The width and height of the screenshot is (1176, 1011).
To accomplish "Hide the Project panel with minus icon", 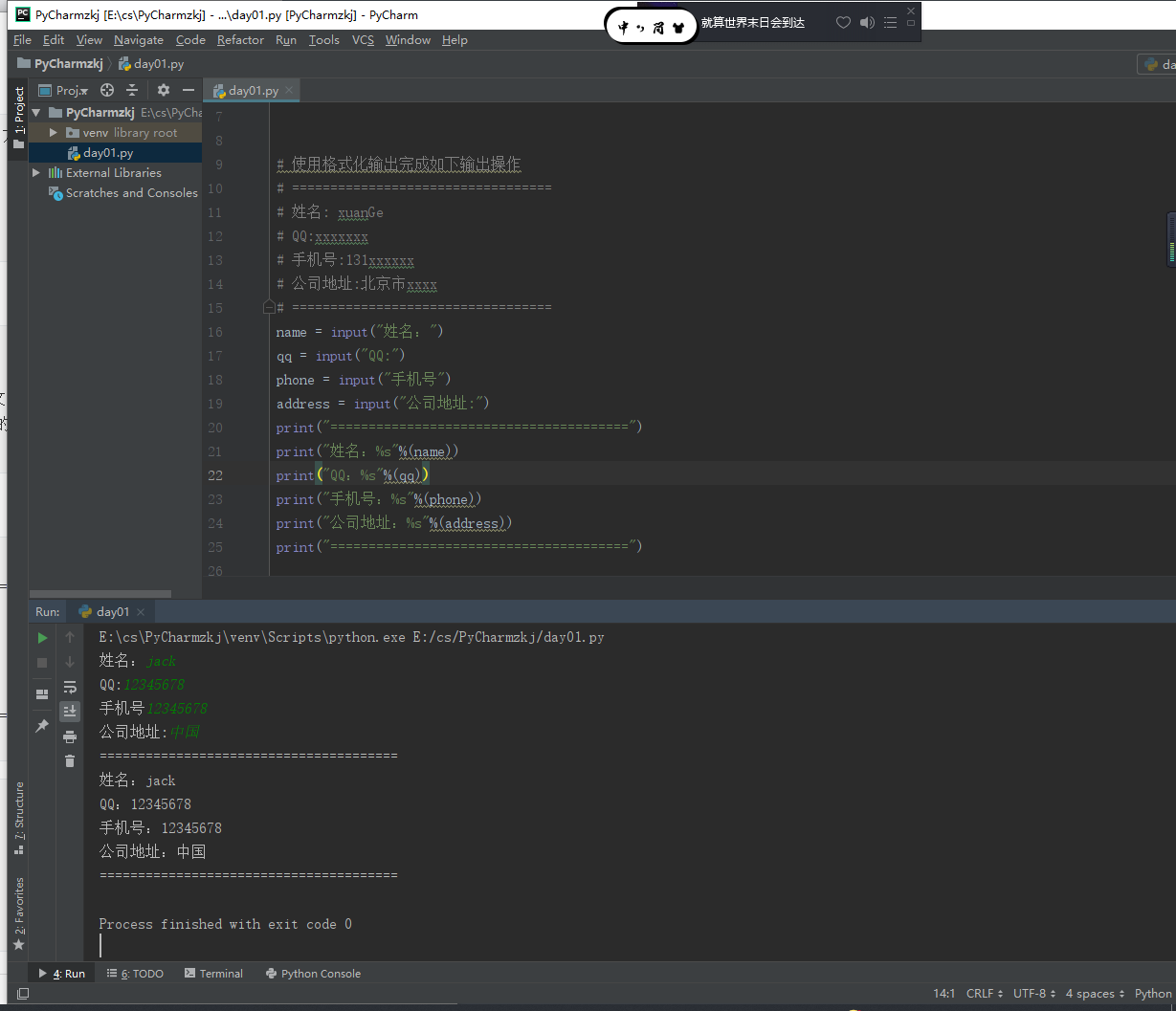I will [189, 90].
